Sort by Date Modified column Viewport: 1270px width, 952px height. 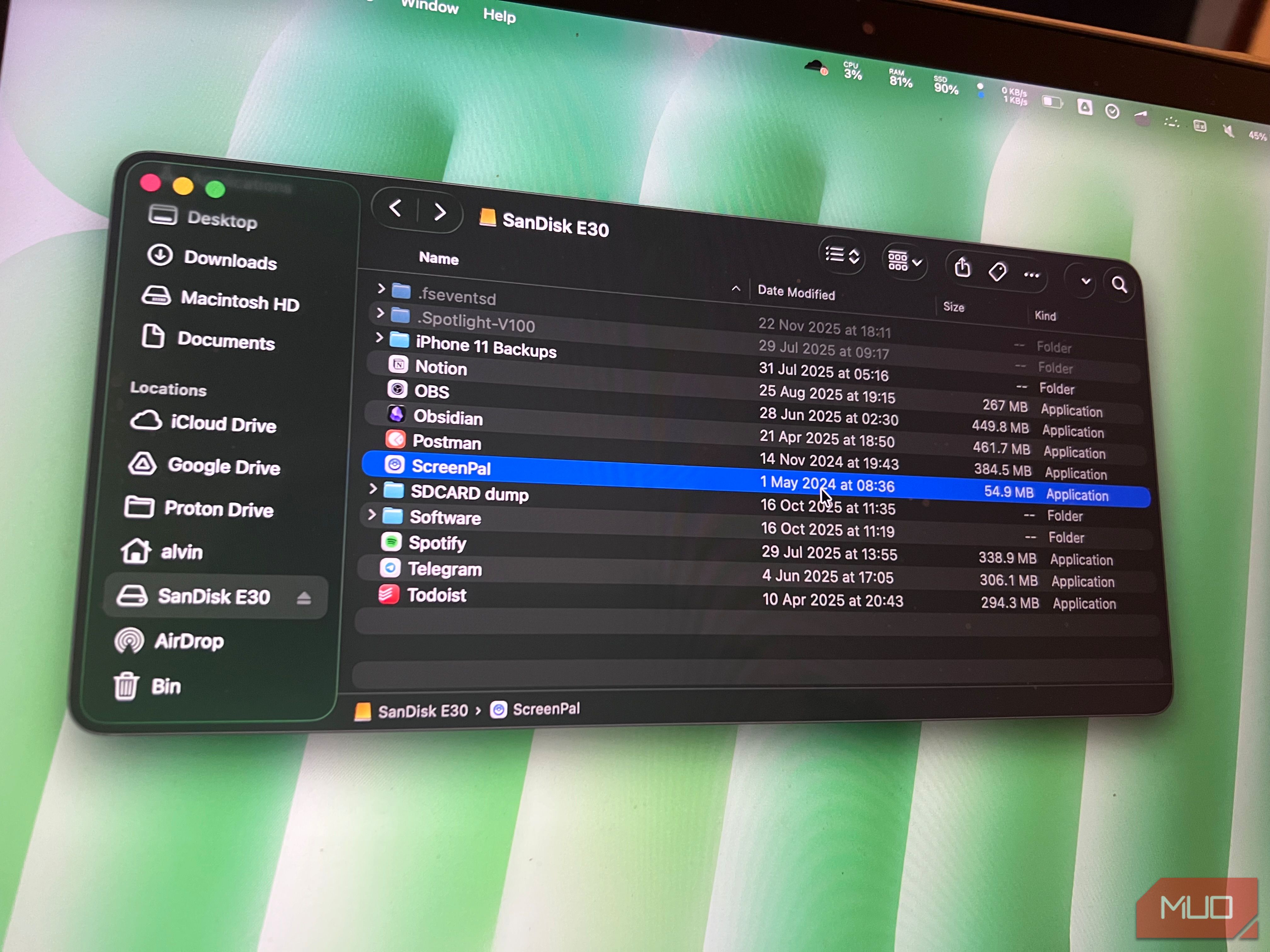[796, 293]
